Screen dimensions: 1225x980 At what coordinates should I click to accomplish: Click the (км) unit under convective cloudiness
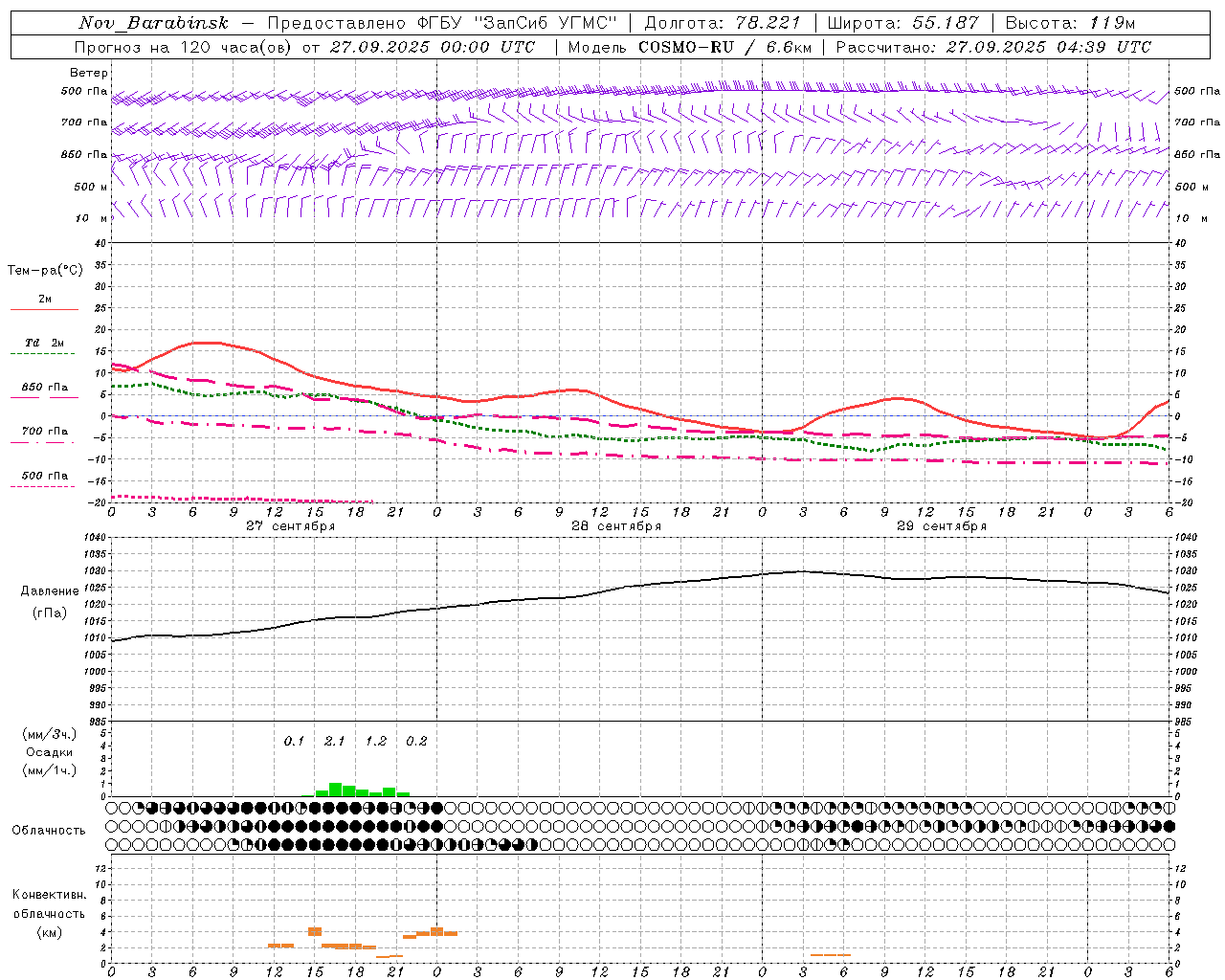pyautogui.click(x=49, y=932)
